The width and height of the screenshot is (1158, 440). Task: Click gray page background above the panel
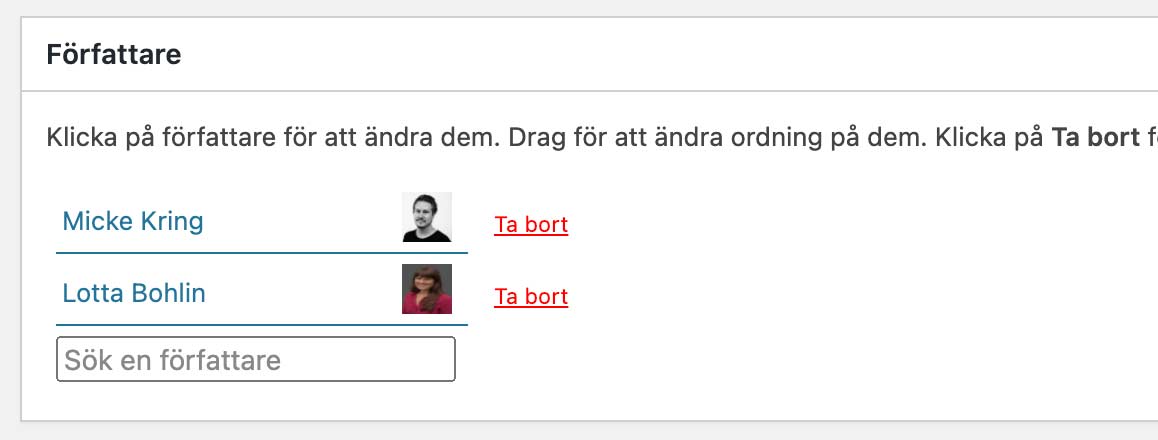pos(580,7)
